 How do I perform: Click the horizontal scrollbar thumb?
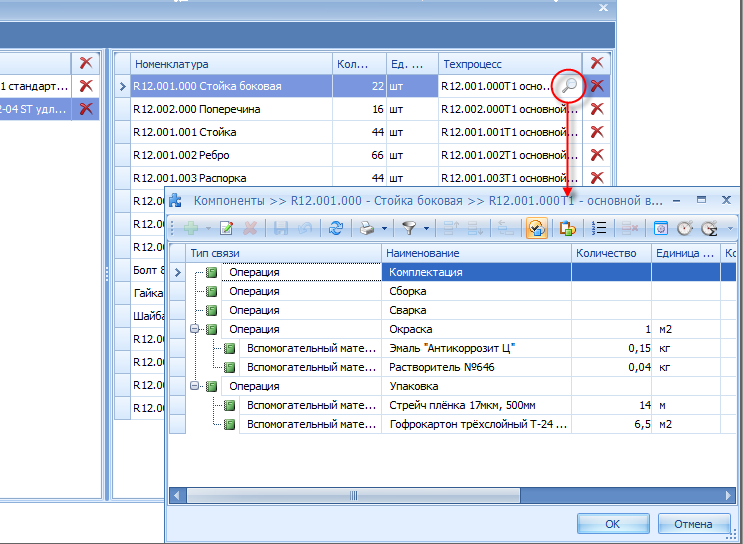tap(353, 496)
